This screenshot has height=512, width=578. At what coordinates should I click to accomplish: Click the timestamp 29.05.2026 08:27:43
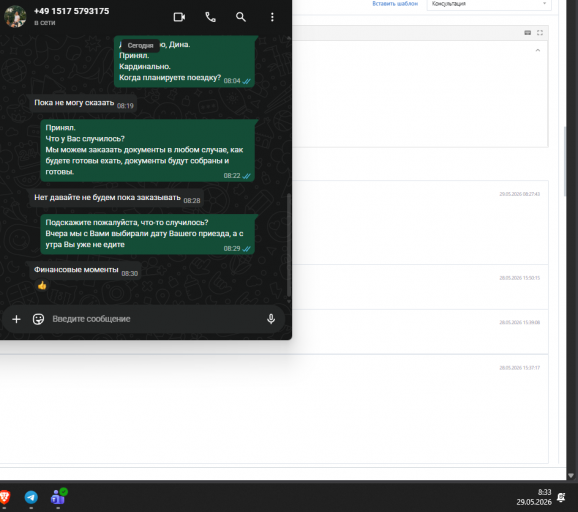(x=519, y=194)
